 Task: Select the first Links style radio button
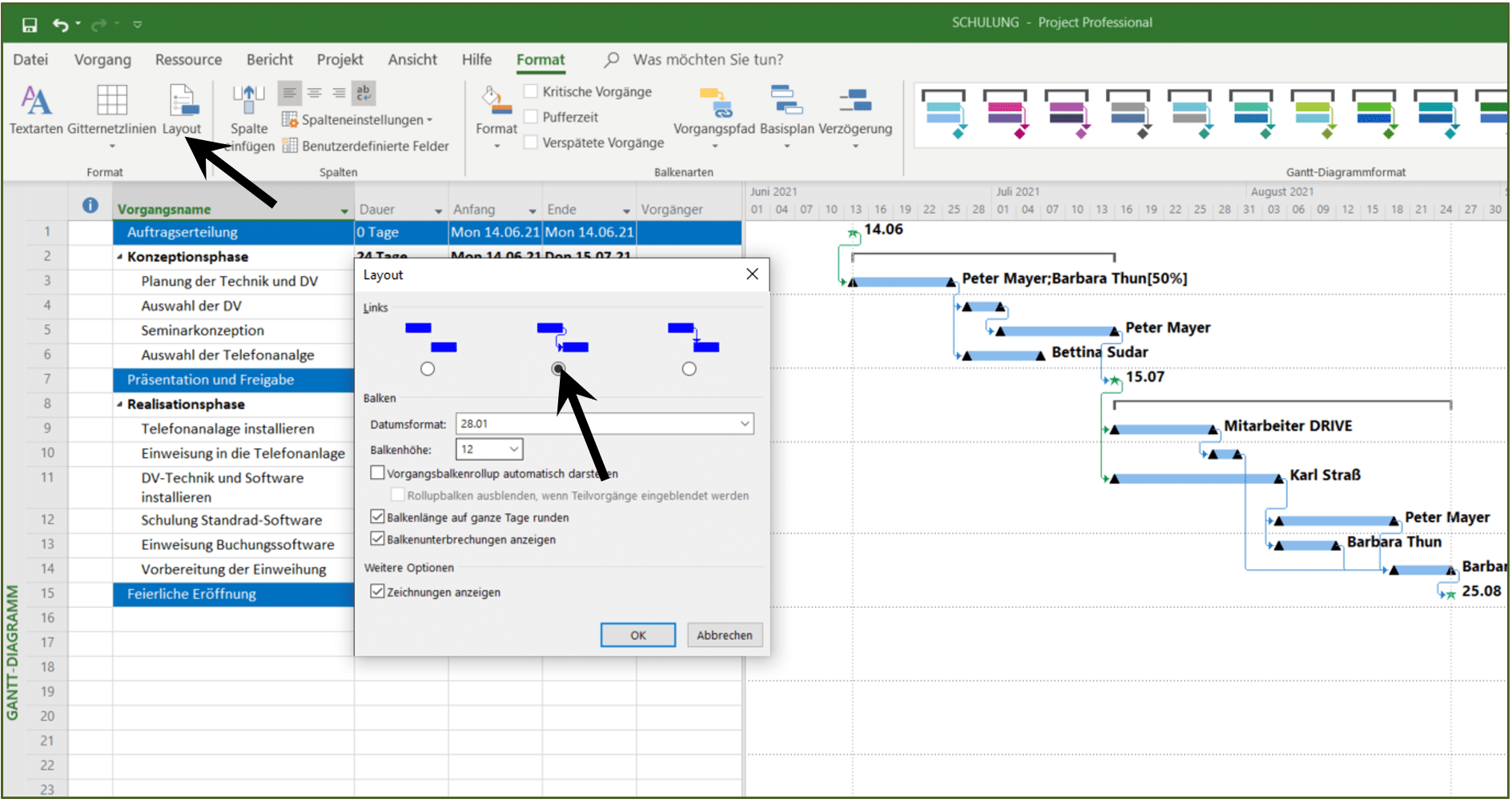tap(428, 369)
